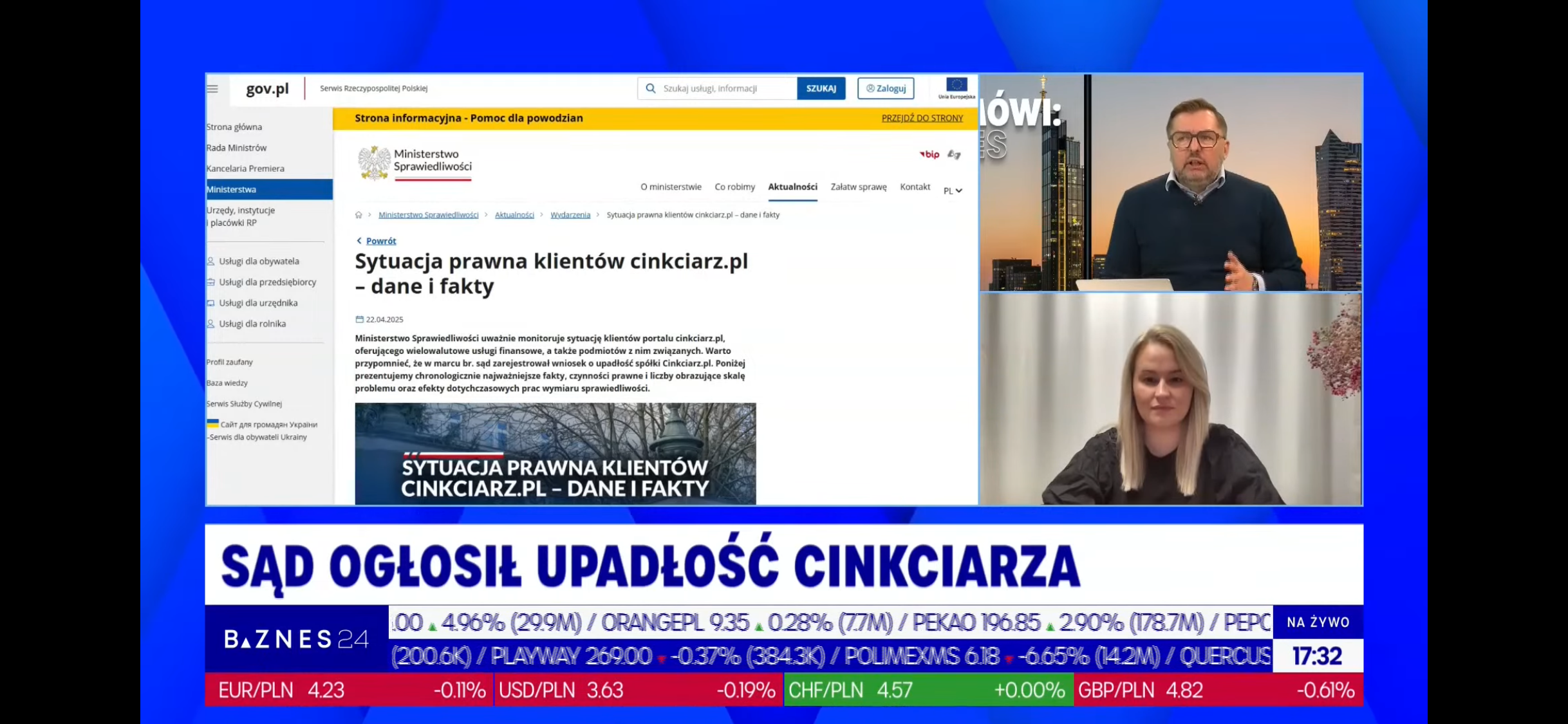1568x724 pixels.
Task: Click the EUR/PLN 4.23 rate box
Action: [350, 690]
